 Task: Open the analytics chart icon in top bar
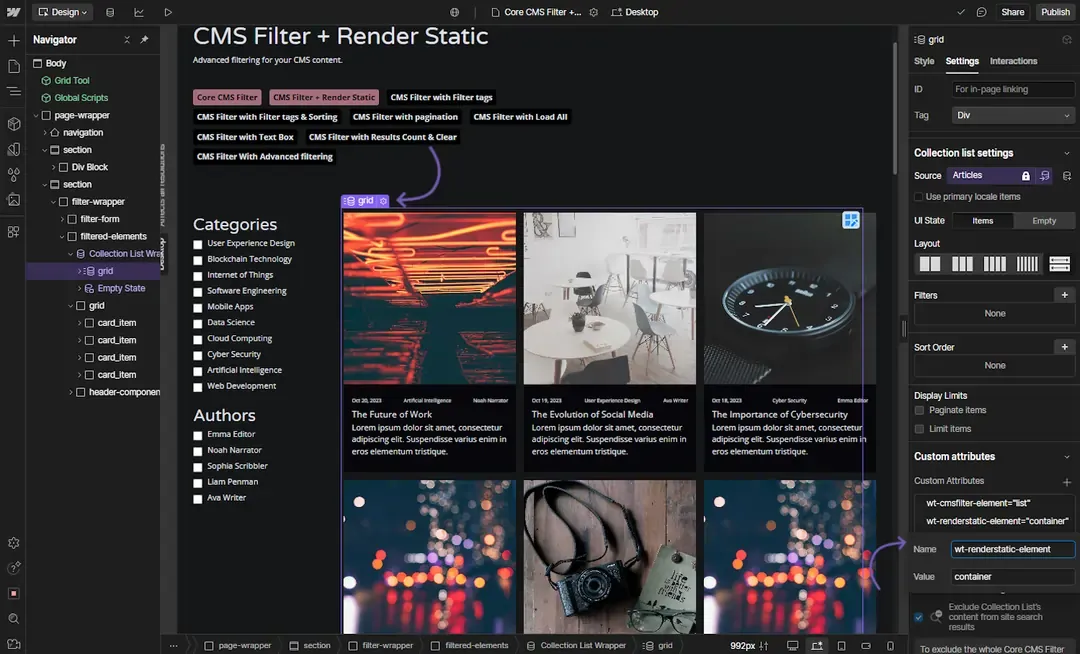[x=139, y=12]
